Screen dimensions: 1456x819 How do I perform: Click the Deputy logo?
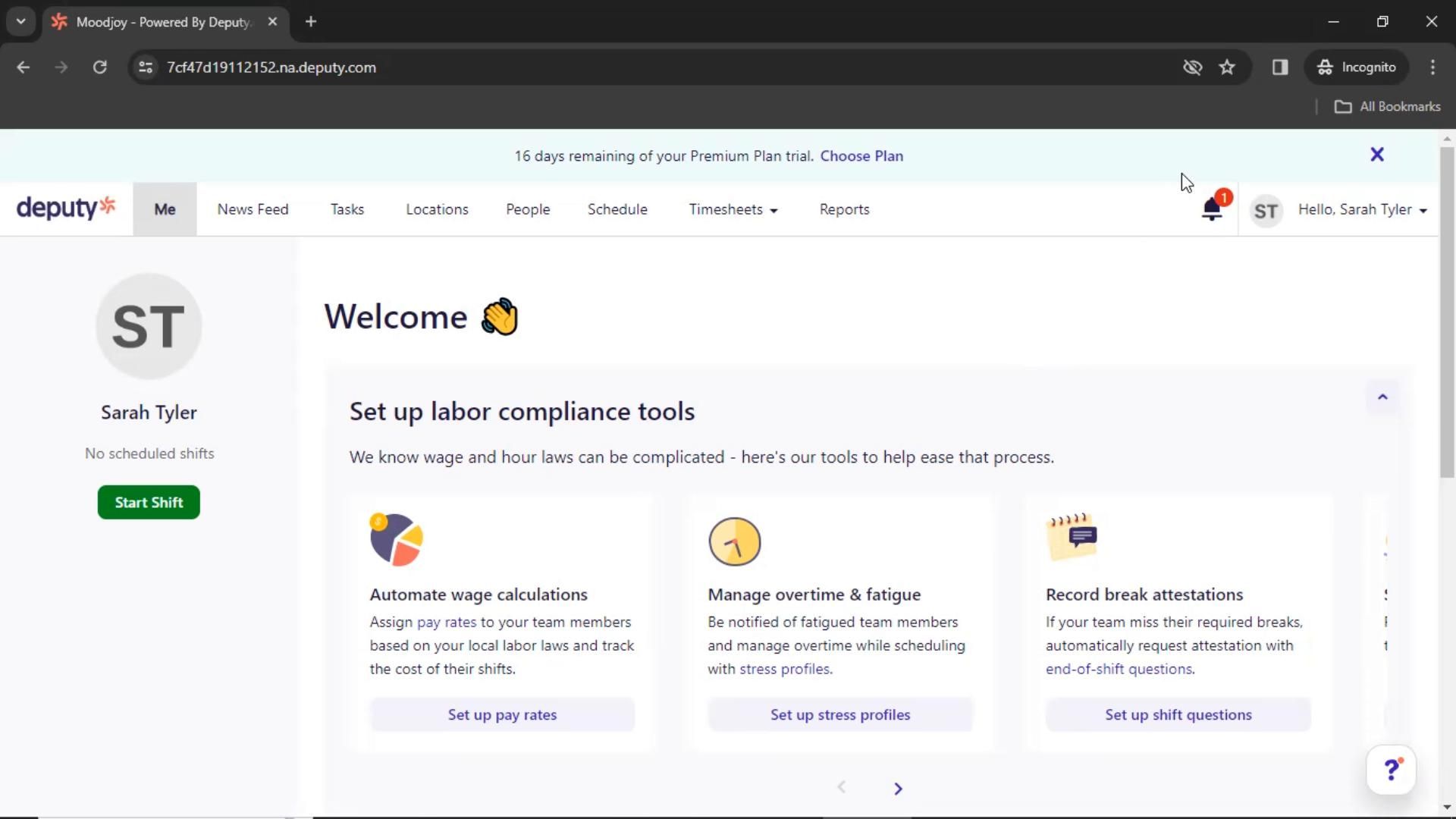(66, 208)
